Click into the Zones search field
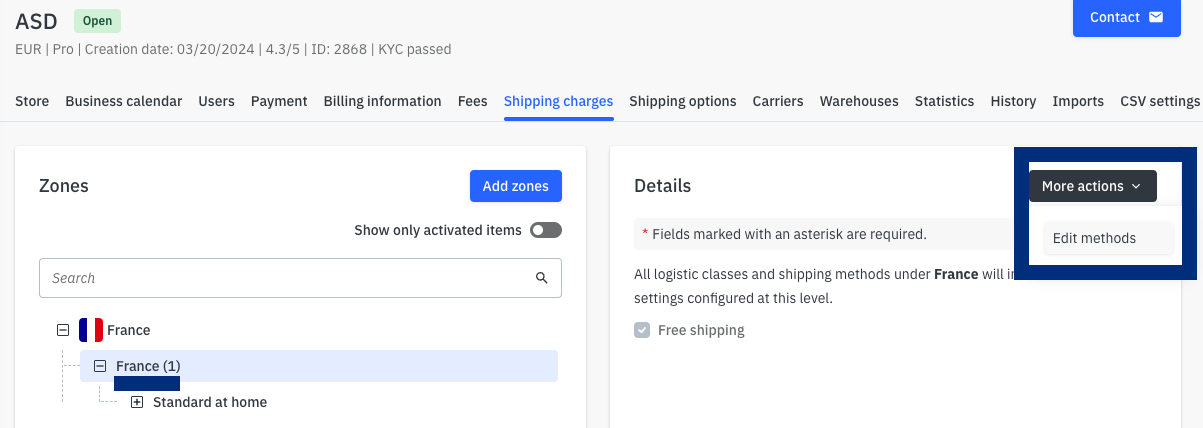The width and height of the screenshot is (1203, 428). pos(285,278)
